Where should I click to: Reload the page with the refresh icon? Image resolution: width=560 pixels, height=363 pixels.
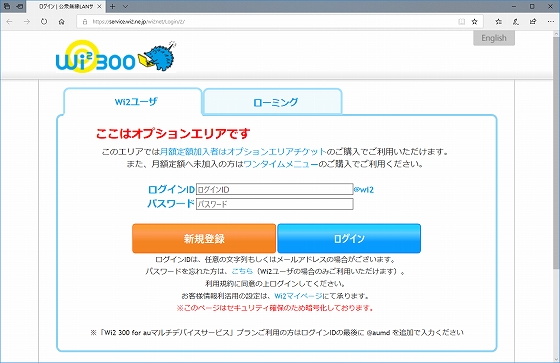[44, 21]
